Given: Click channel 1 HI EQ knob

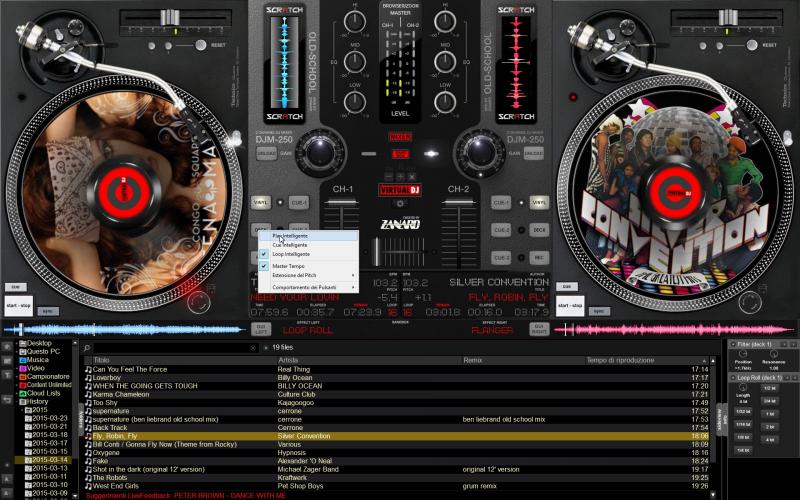Looking at the screenshot, I should tap(355, 22).
